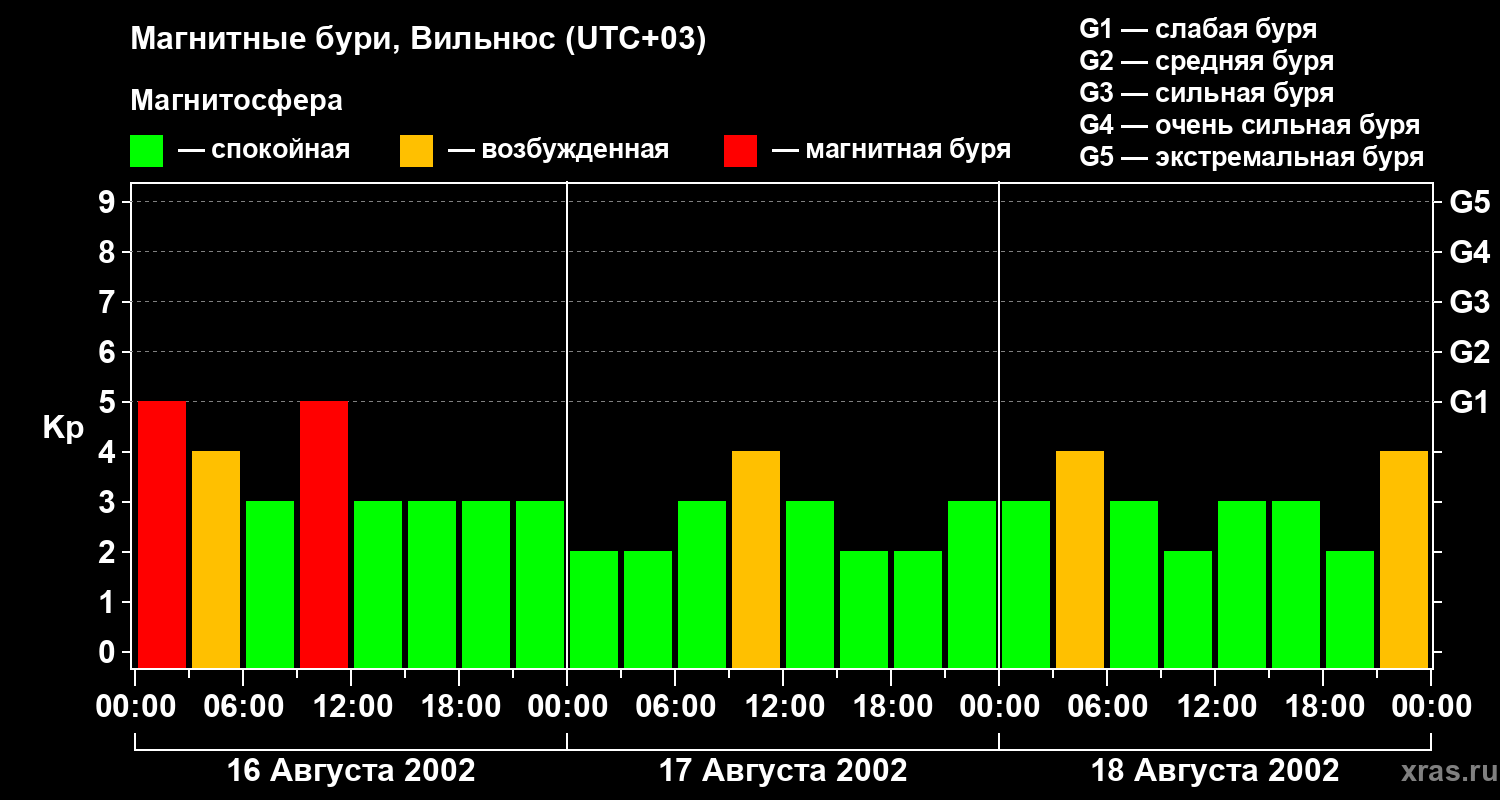Screen dimensions: 1500x800
Task: Click the 'Kp' axis label
Action: [x=63, y=429]
